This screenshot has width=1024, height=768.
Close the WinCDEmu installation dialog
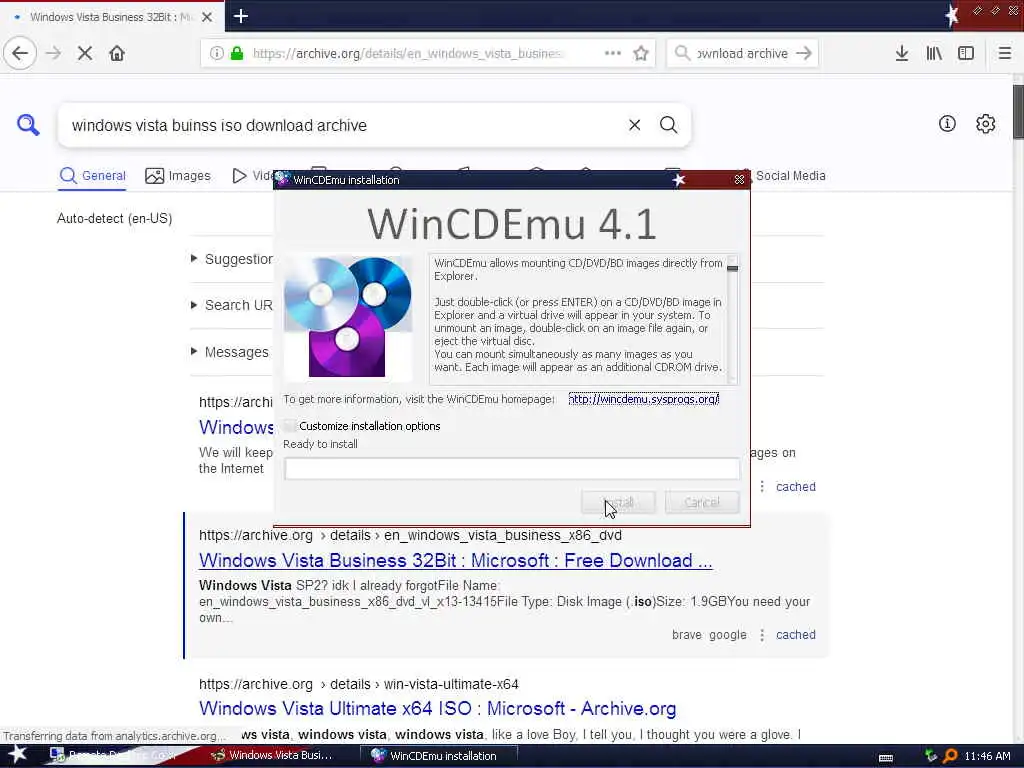[x=739, y=180]
